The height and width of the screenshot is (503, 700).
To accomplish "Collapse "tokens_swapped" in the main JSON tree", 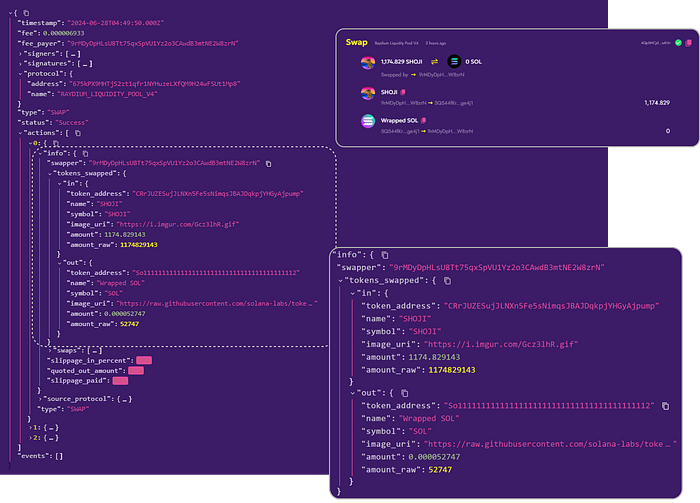I will point(50,174).
